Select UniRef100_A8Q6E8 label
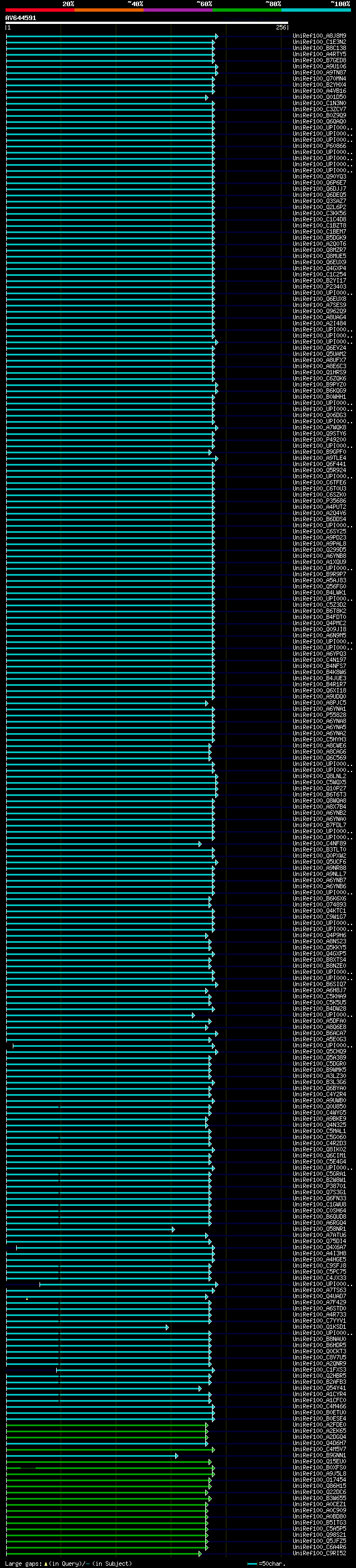This screenshot has width=356, height=1568. point(319,1027)
